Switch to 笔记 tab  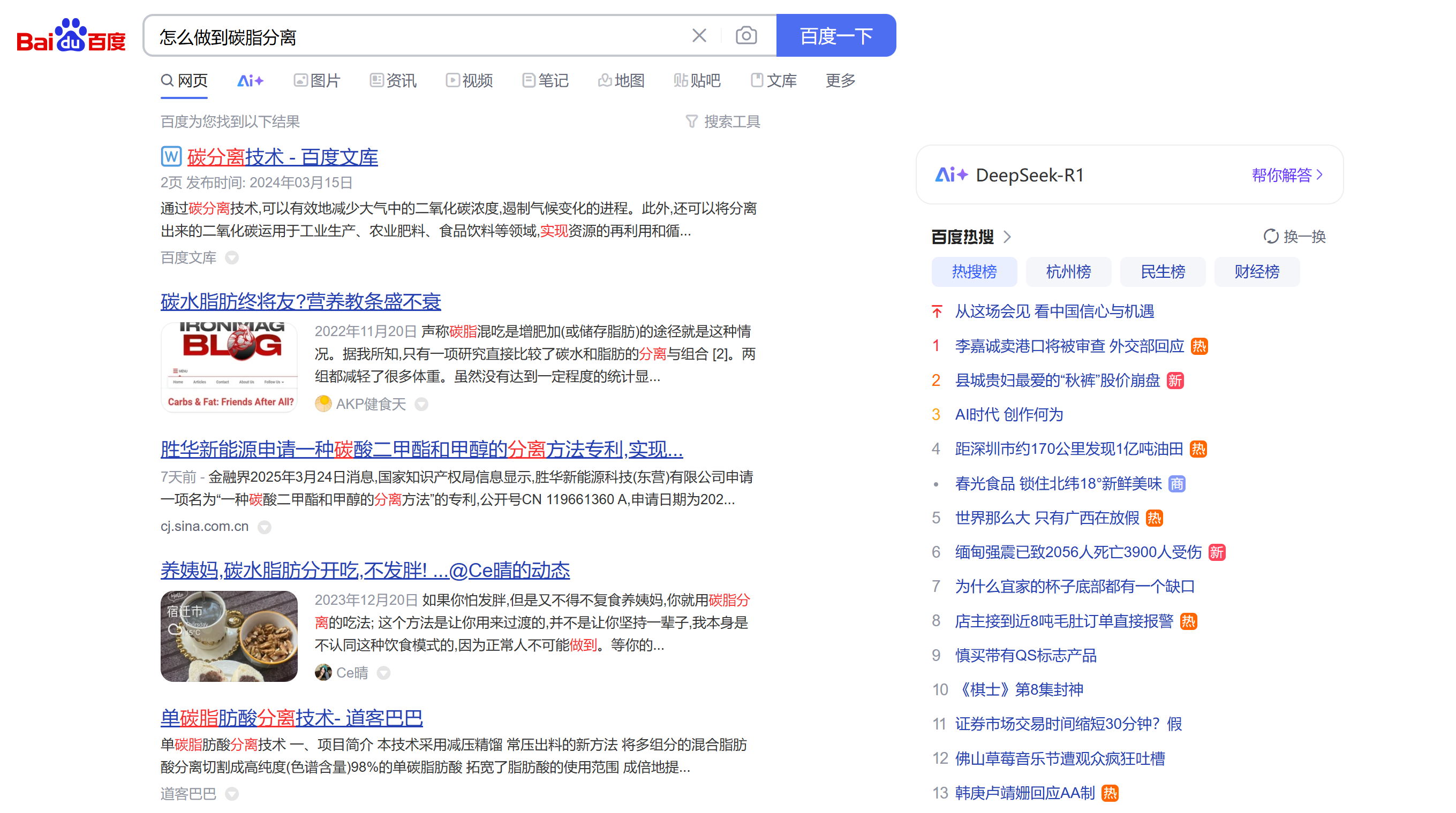[546, 81]
